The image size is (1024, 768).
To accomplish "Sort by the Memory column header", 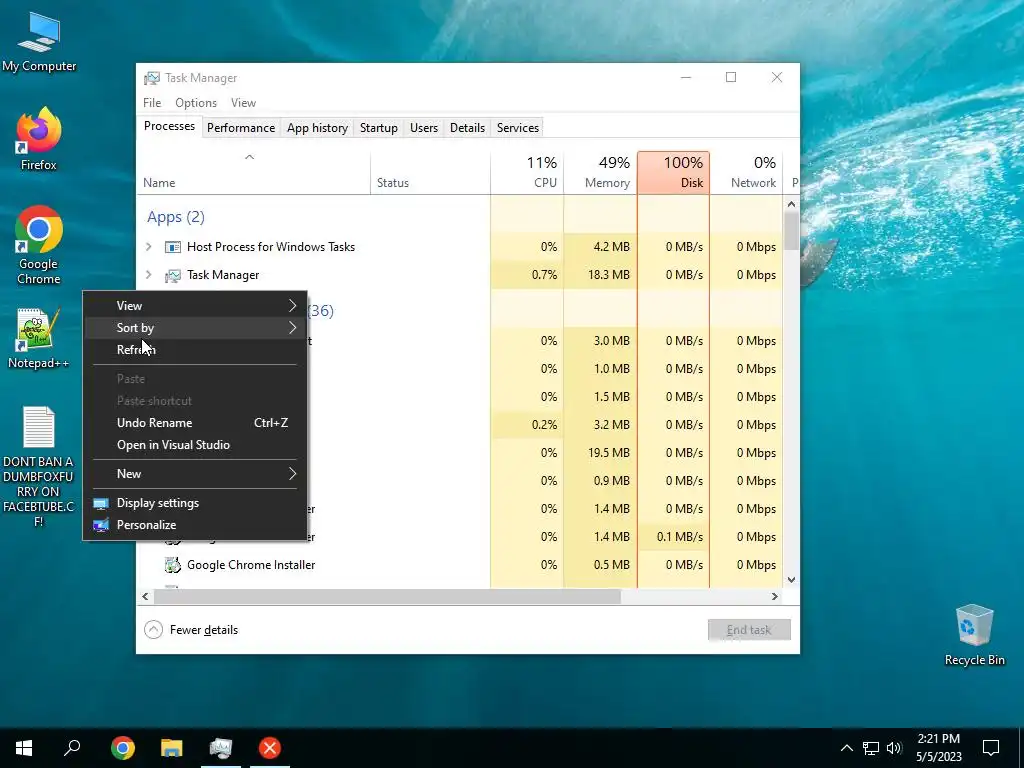I will (x=600, y=173).
